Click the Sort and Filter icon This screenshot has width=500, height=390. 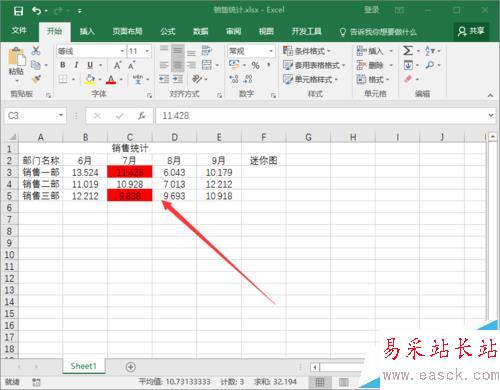pyautogui.click(x=430, y=51)
